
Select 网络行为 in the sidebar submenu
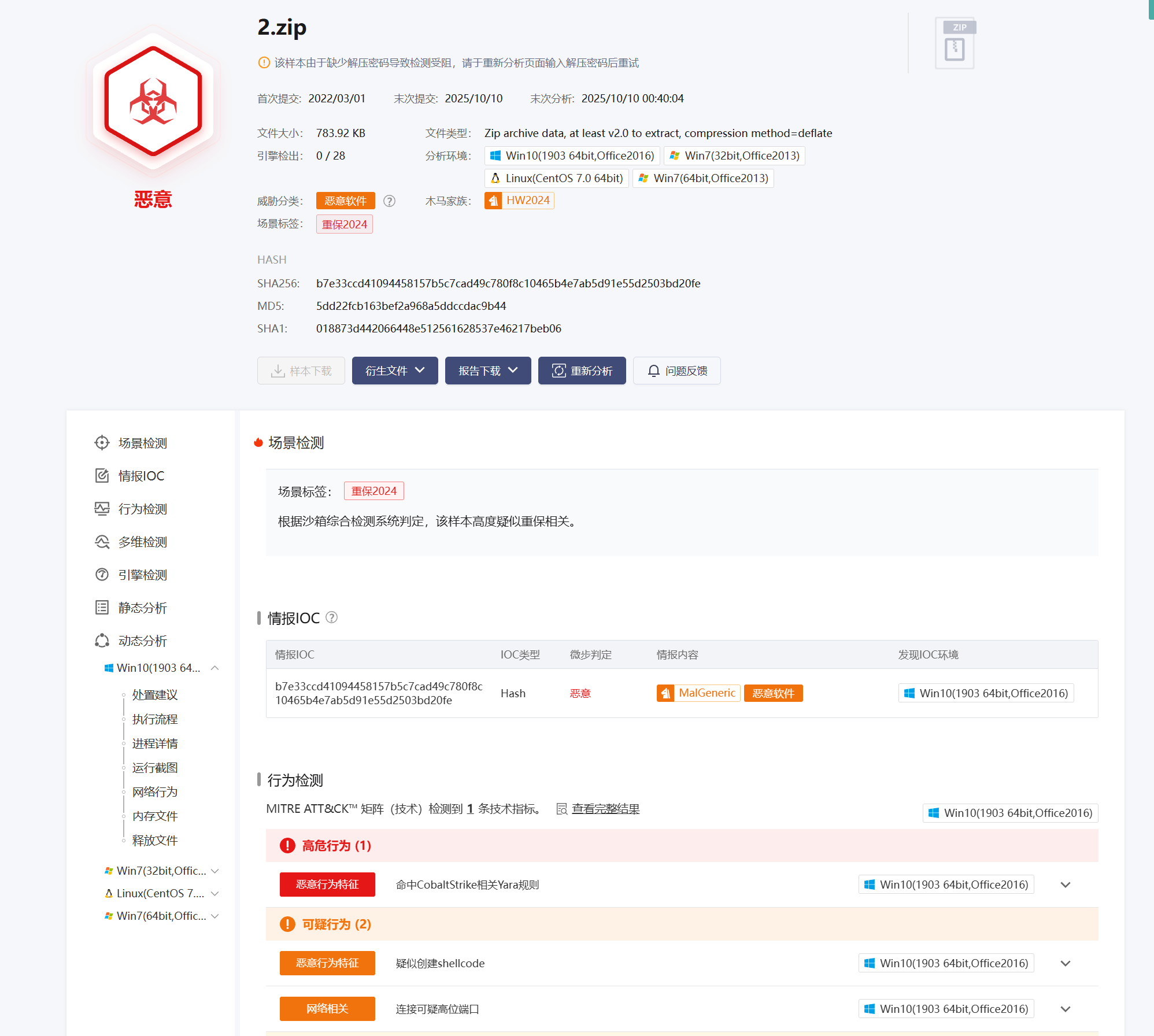pos(155,792)
